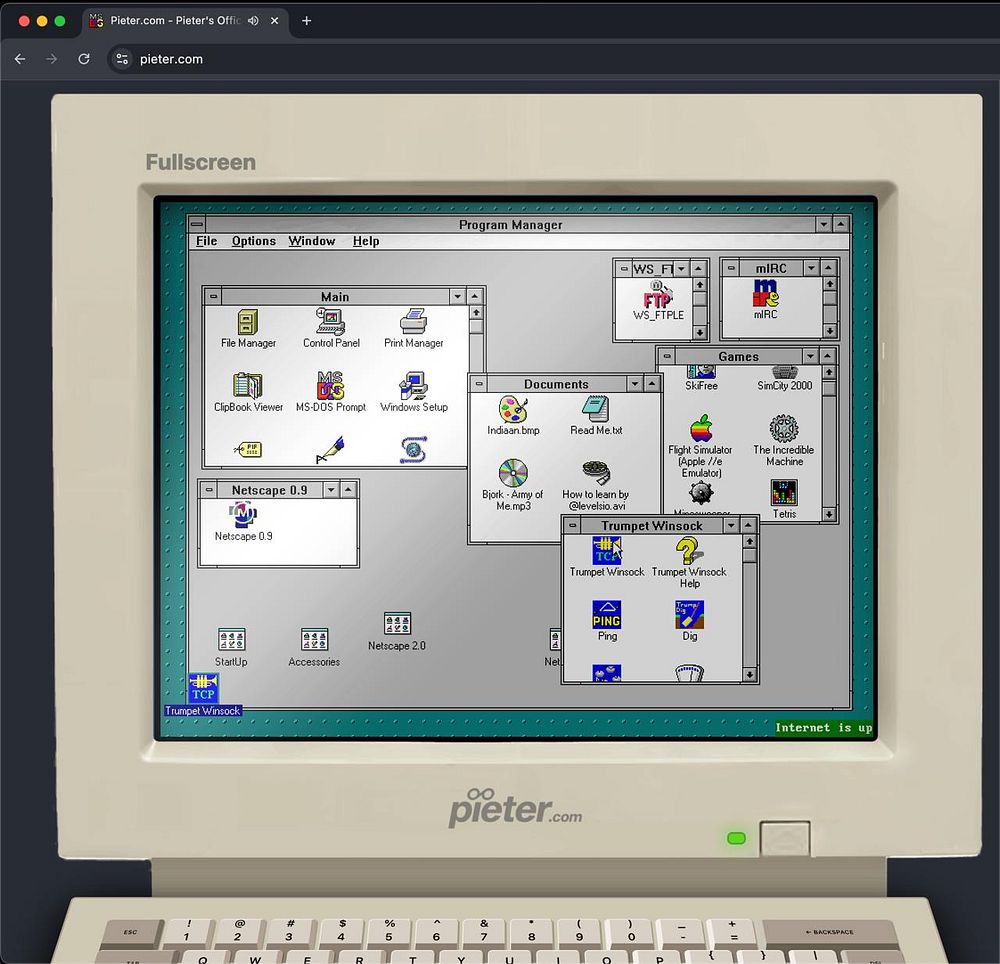Click the Internet is up status
This screenshot has width=1000, height=964.
pyautogui.click(x=823, y=727)
